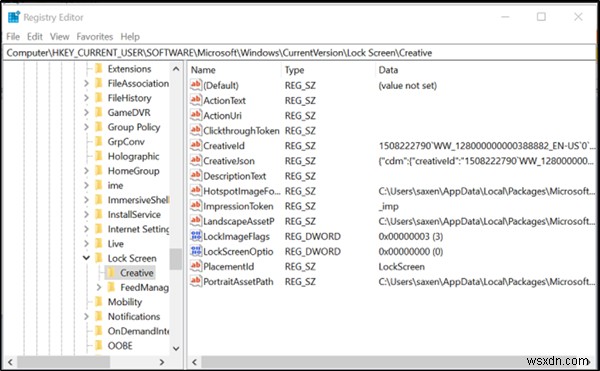
Task: Click the 0x00000003 (3) data value
Action: tap(411, 236)
